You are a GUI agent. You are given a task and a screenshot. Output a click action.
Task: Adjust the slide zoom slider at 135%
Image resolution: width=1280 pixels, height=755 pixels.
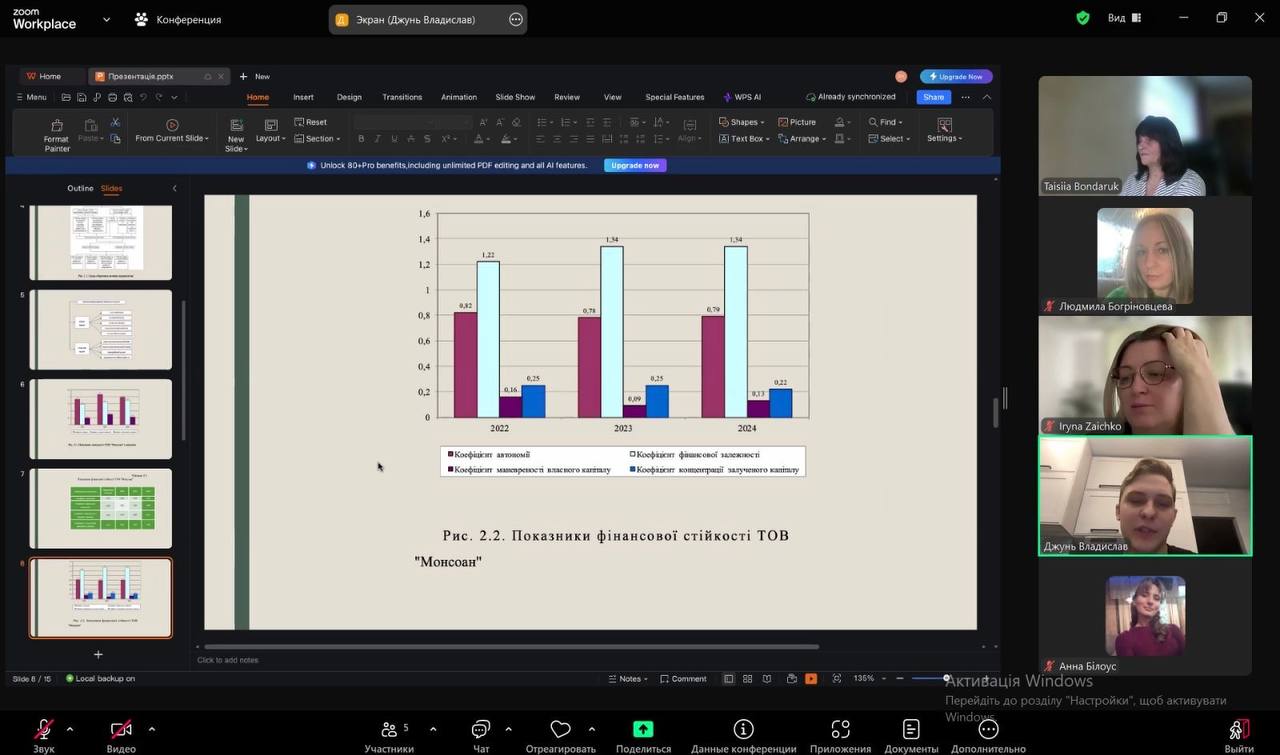[x=946, y=679]
